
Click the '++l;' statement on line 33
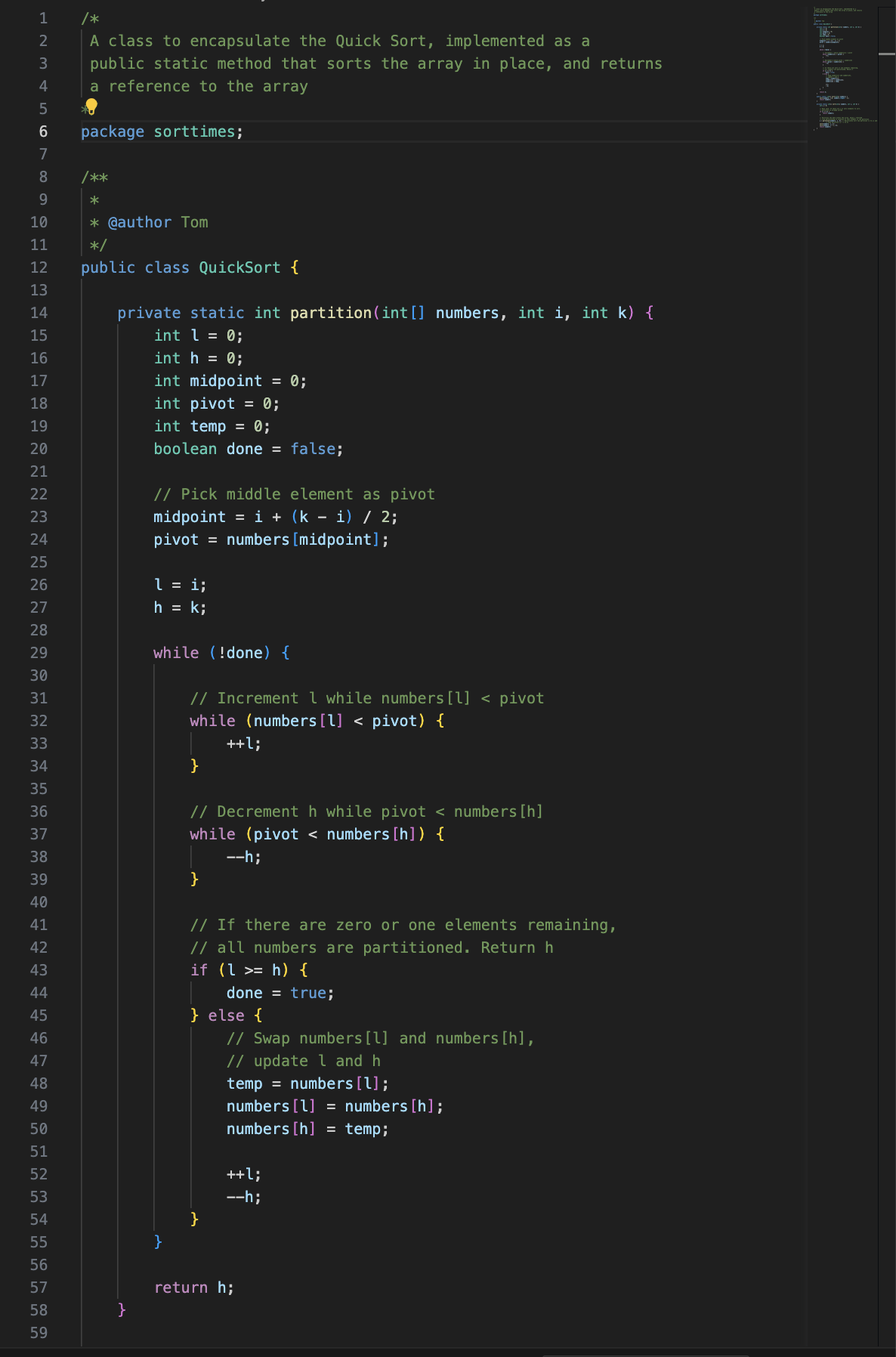click(x=243, y=743)
